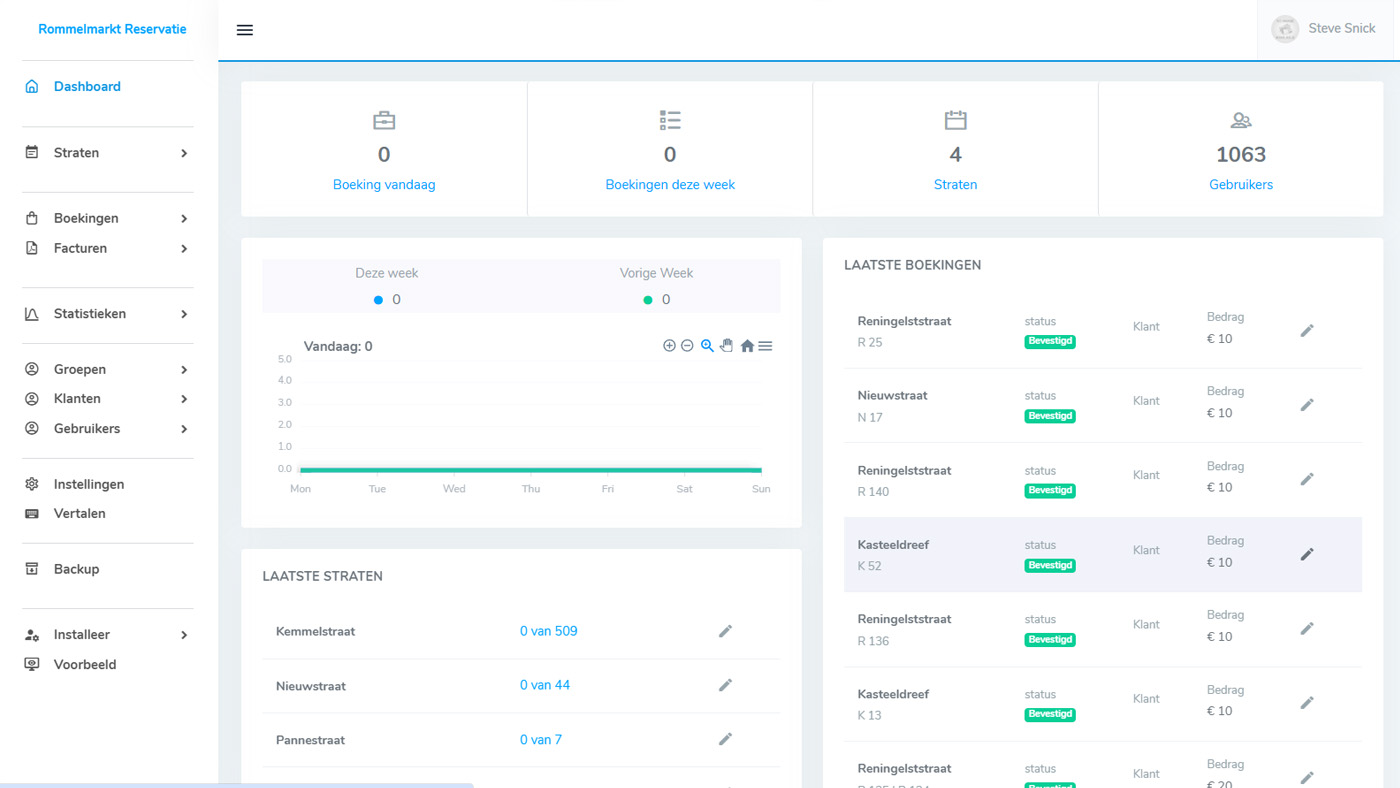Edit the Kasteeldreef K 52 booking
The height and width of the screenshot is (788, 1400).
click(x=1306, y=554)
